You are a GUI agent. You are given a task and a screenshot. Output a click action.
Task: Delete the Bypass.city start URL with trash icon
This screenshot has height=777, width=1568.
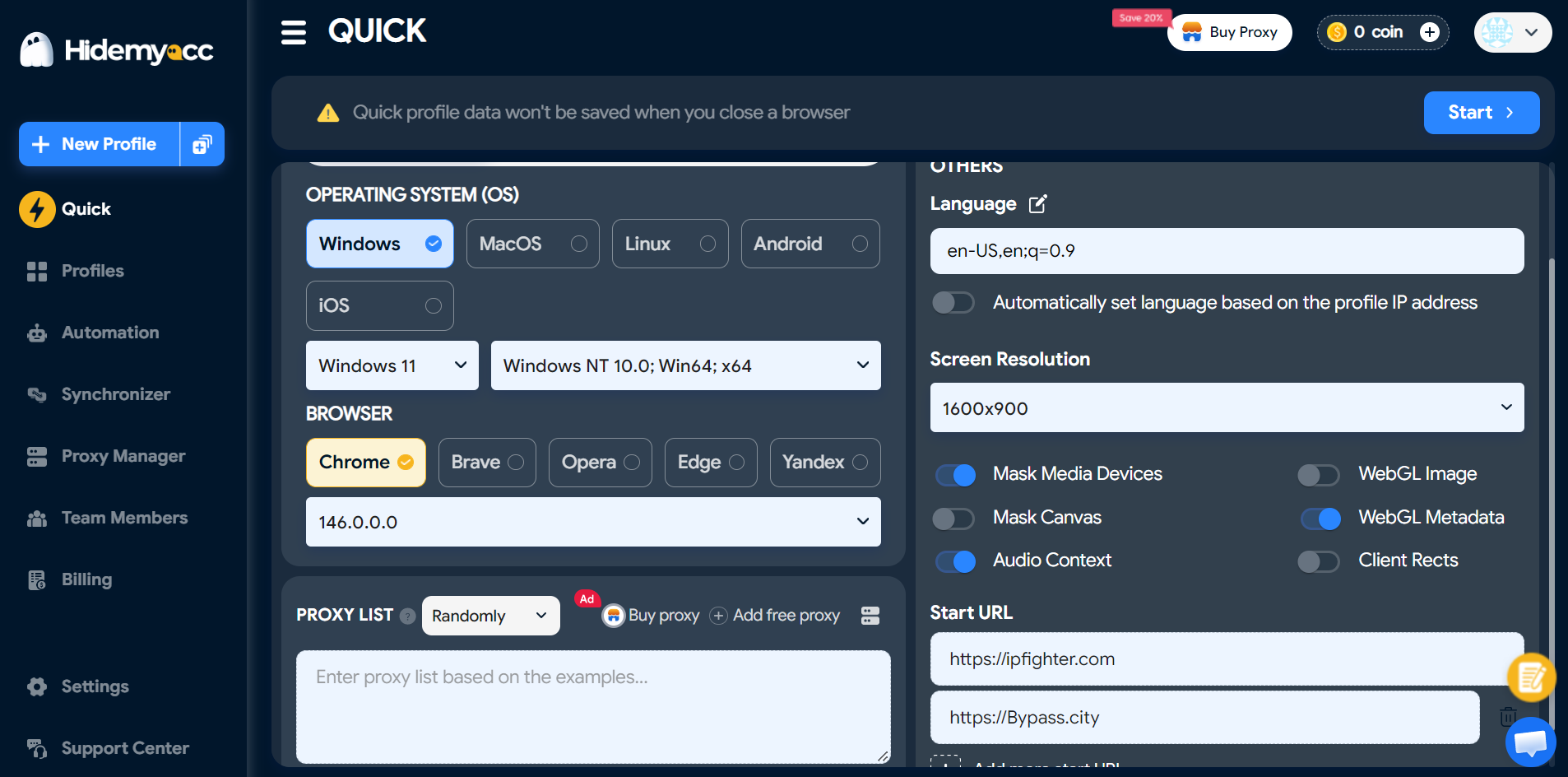coord(1508,717)
